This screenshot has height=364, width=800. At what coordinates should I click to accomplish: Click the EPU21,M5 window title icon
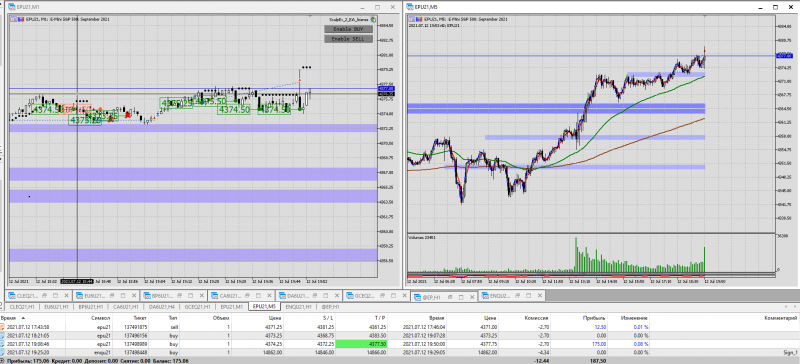coord(410,7)
